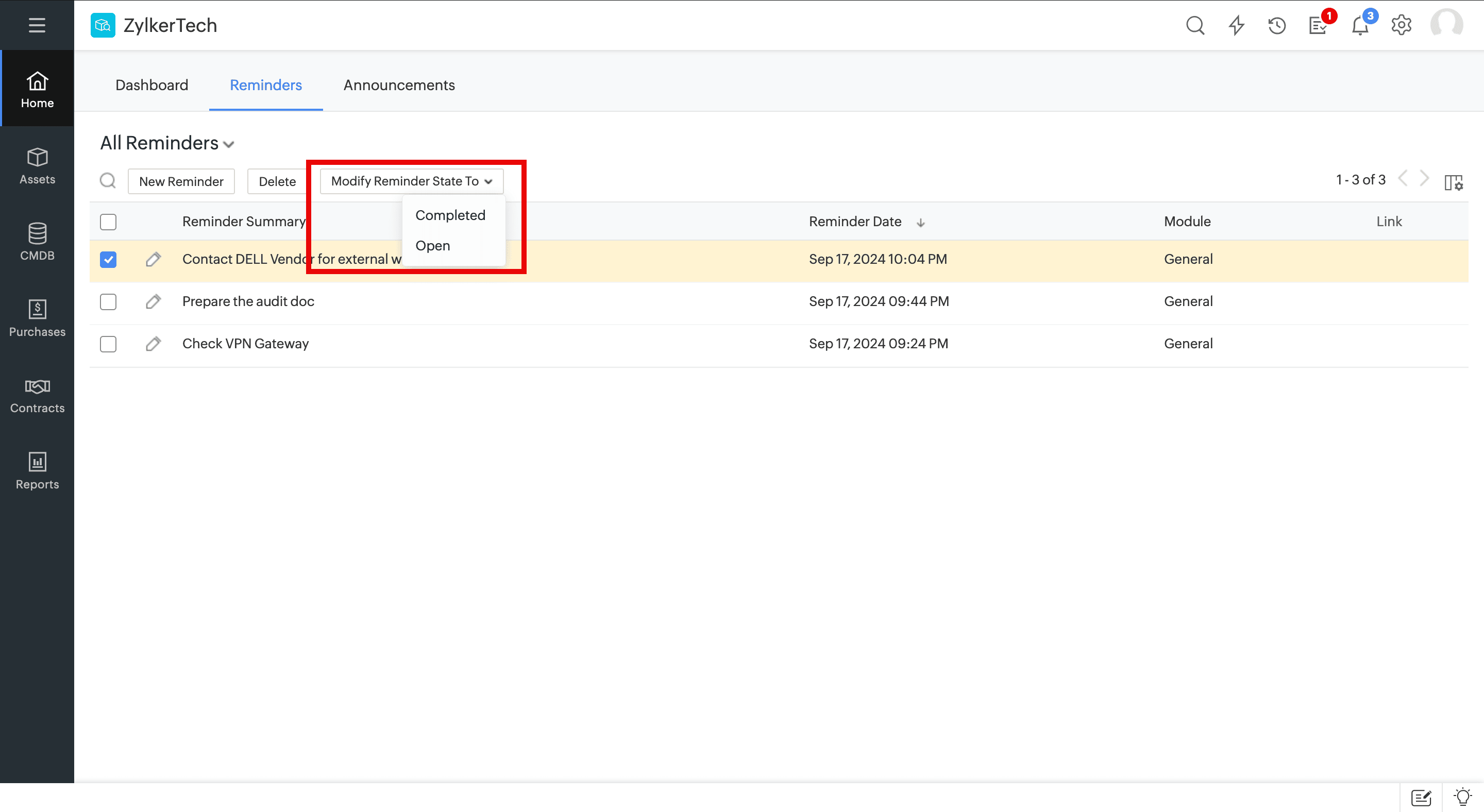The width and height of the screenshot is (1484, 812).
Task: Click the quick actions lightning icon
Action: [1236, 25]
